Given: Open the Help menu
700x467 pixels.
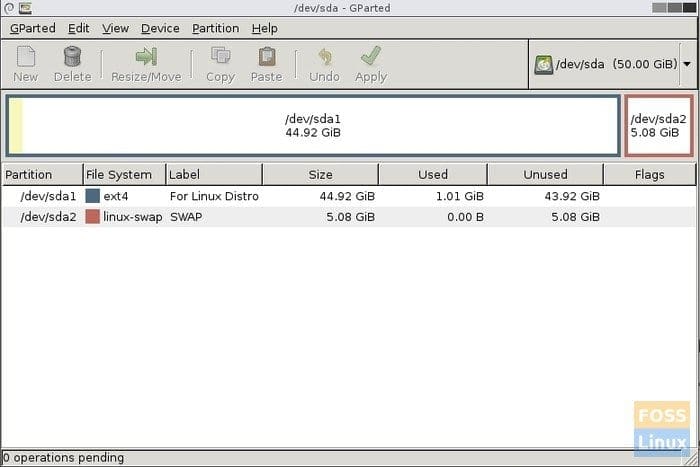Looking at the screenshot, I should (265, 29).
